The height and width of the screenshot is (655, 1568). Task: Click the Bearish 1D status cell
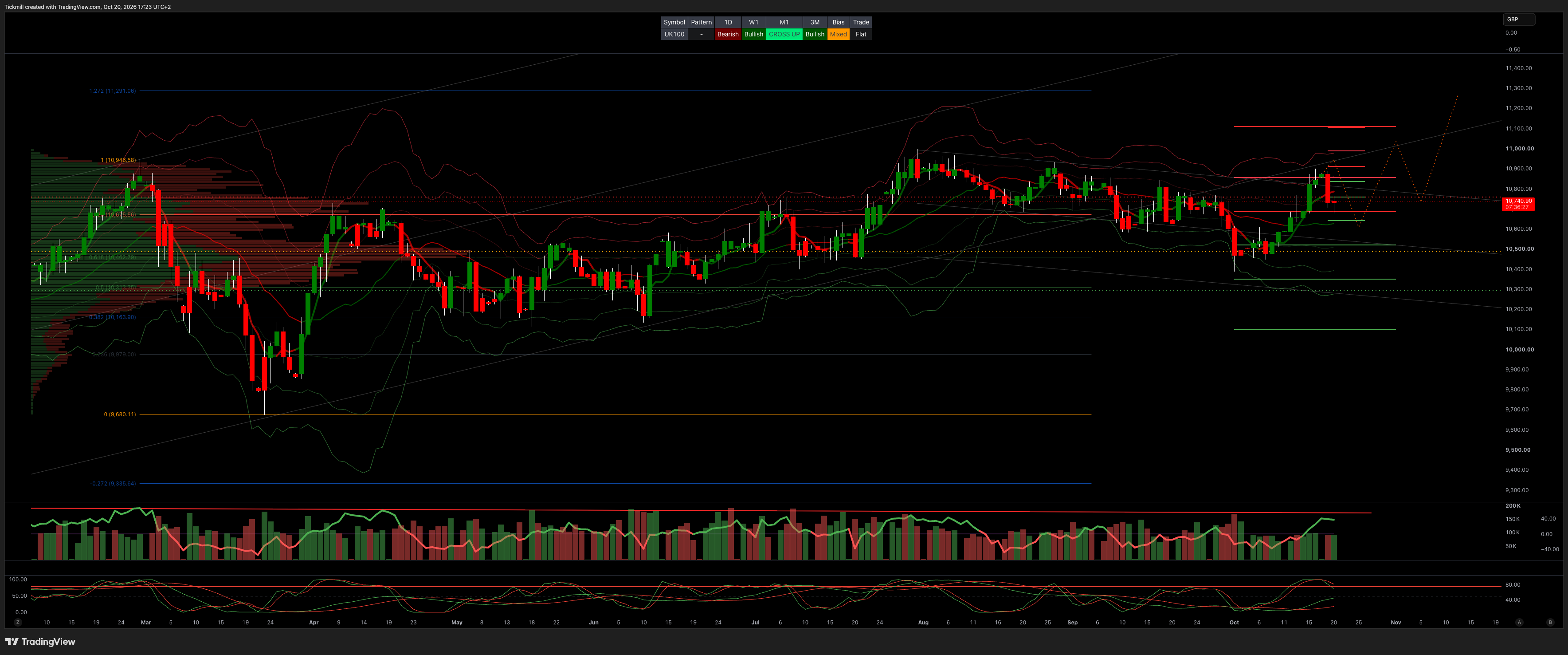(727, 34)
